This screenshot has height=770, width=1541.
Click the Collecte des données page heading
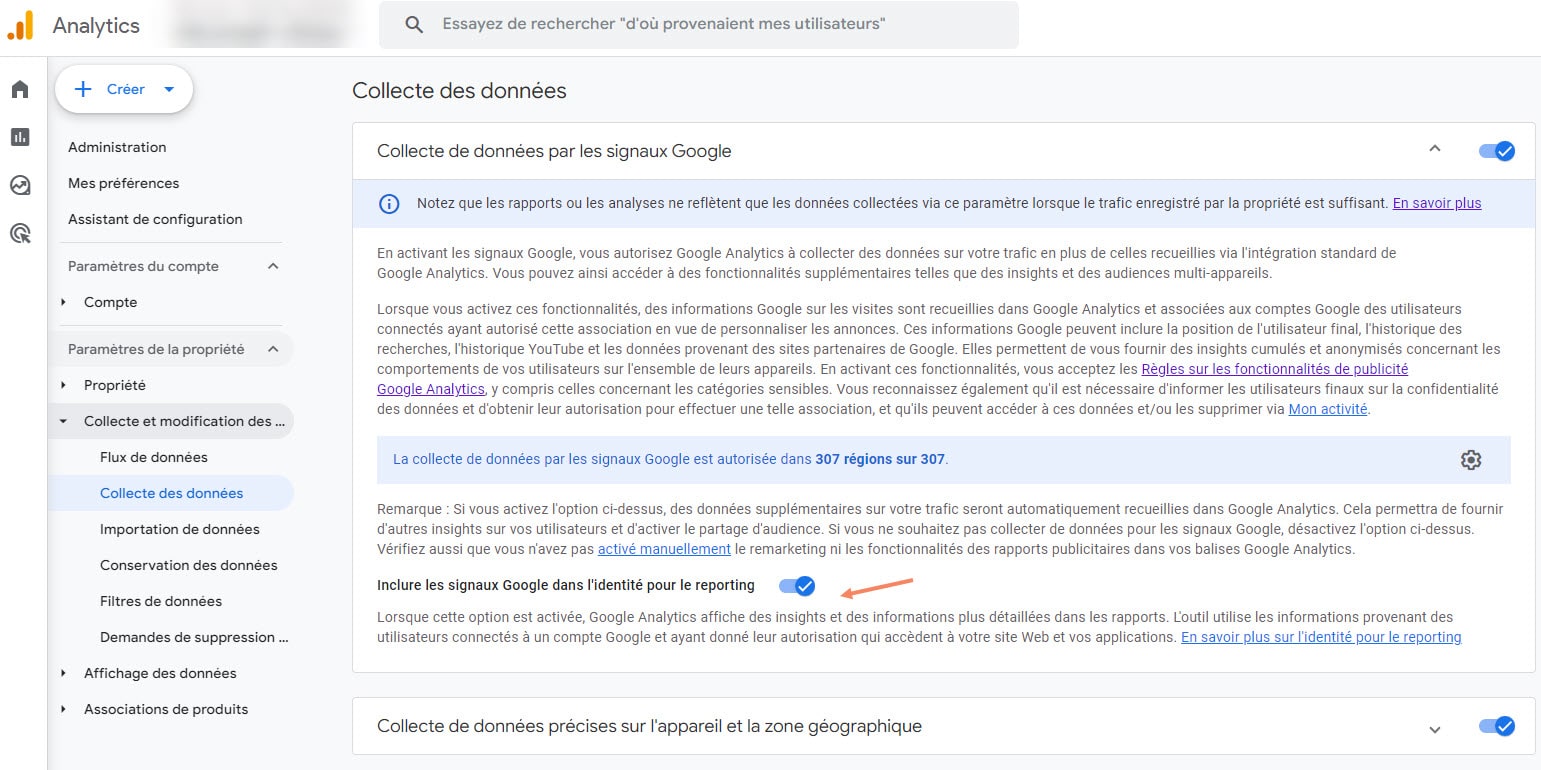tap(459, 91)
